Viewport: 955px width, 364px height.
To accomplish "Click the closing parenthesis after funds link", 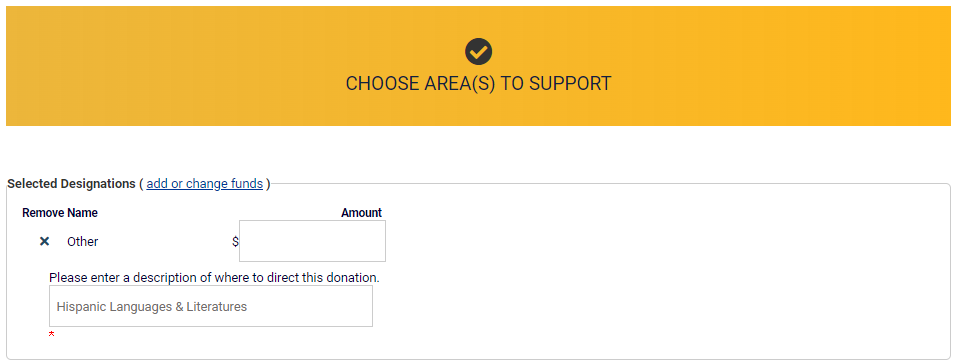I will (x=267, y=184).
